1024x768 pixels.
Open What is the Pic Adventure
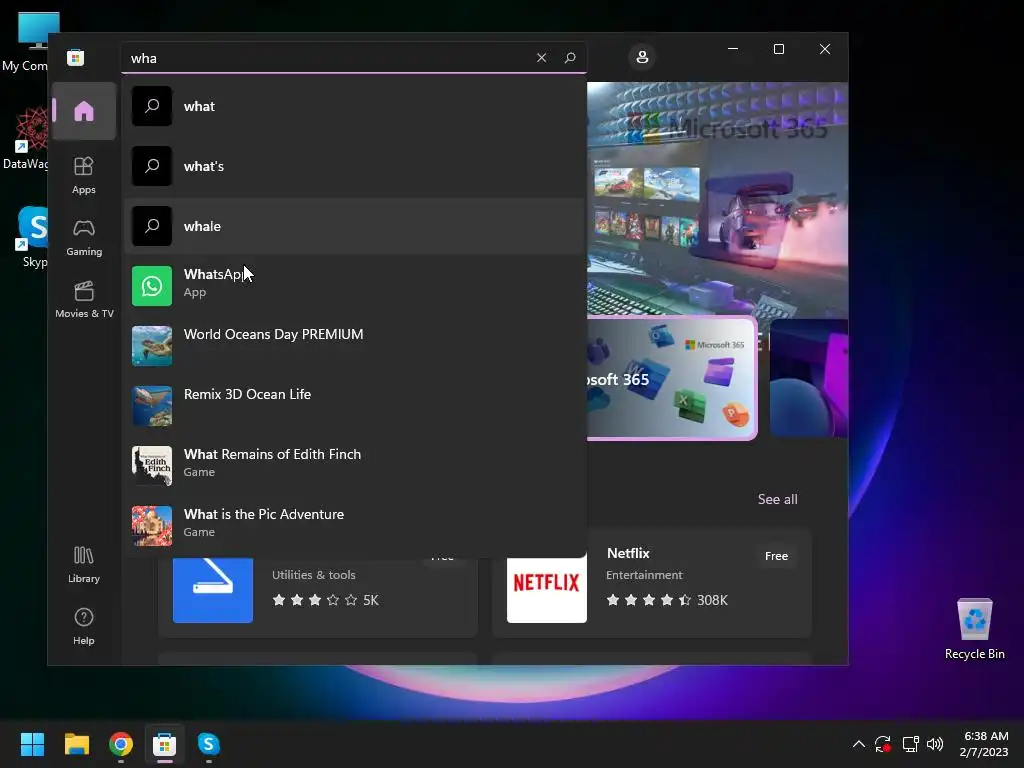click(x=354, y=526)
